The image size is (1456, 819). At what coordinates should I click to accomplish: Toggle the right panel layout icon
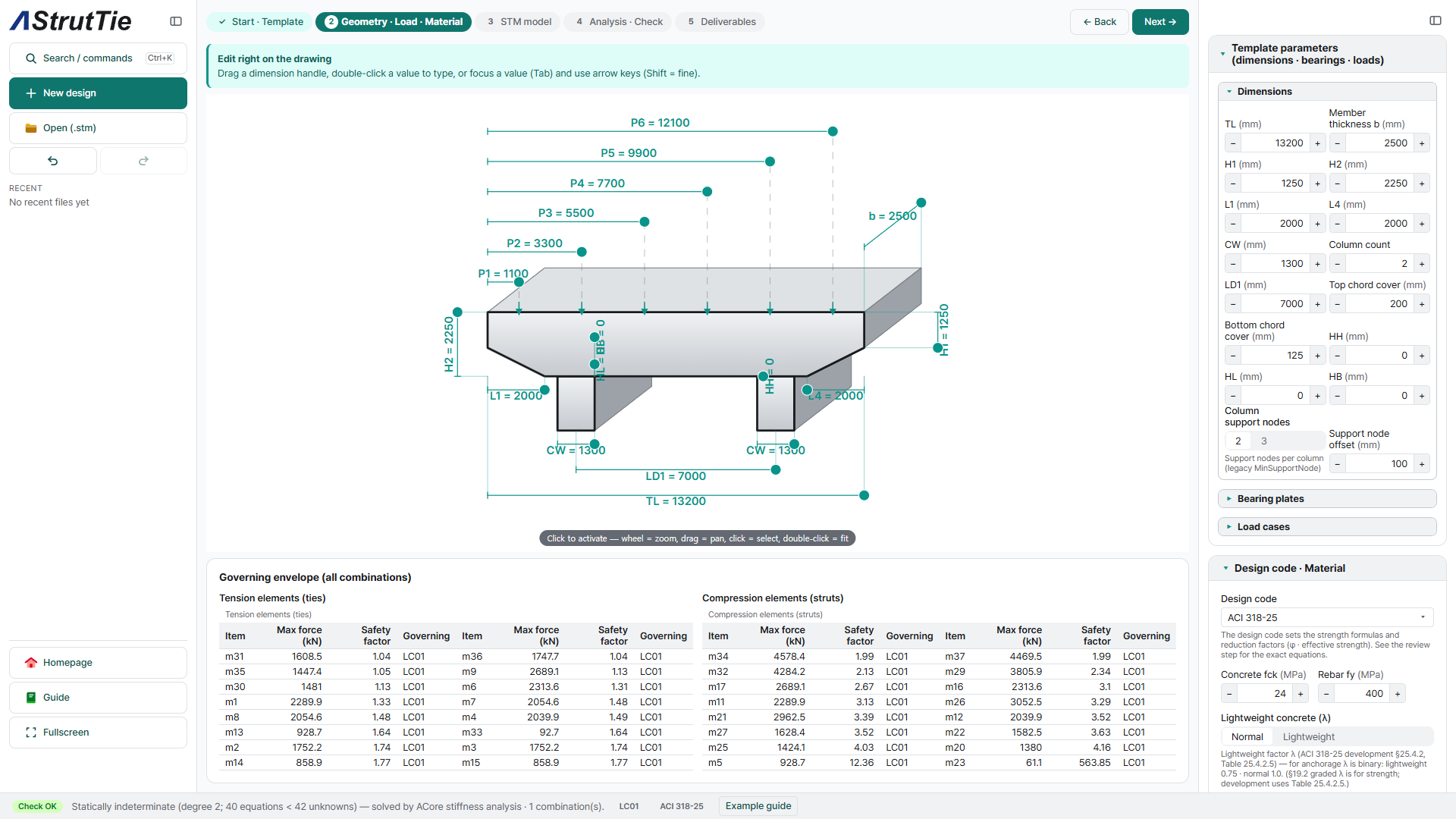[1436, 20]
